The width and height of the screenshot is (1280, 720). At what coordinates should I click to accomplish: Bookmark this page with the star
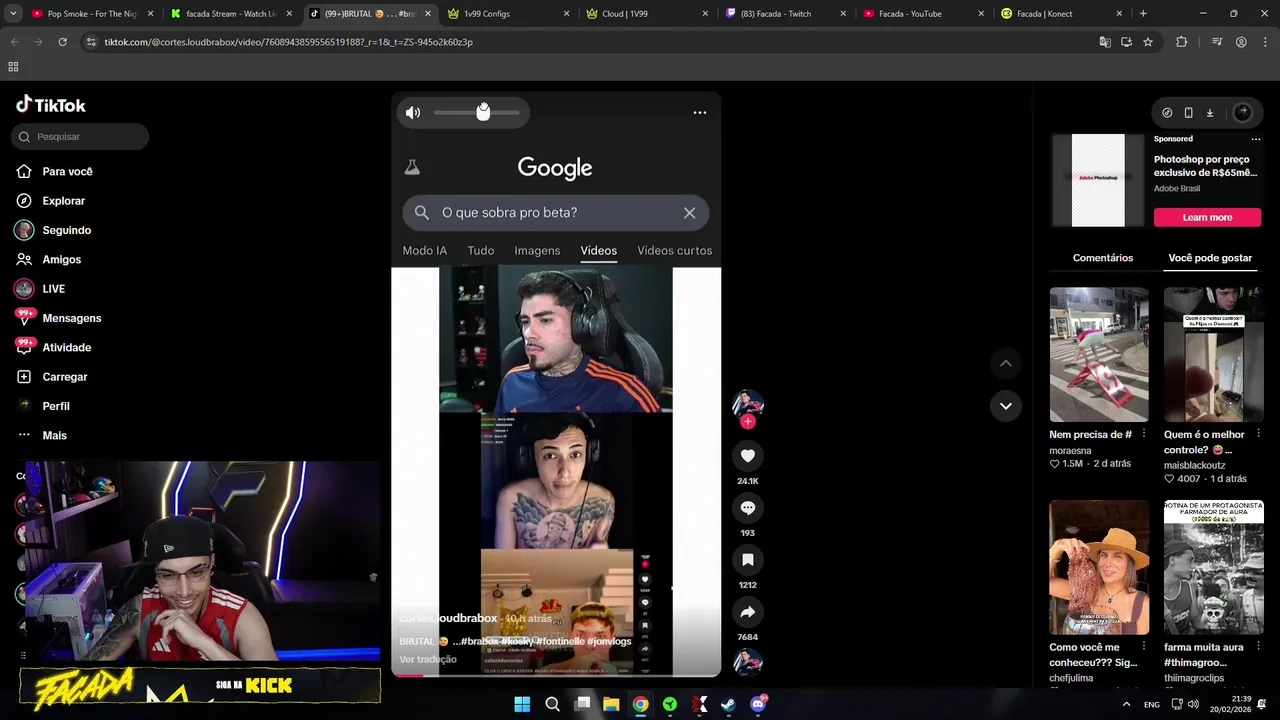(1148, 42)
